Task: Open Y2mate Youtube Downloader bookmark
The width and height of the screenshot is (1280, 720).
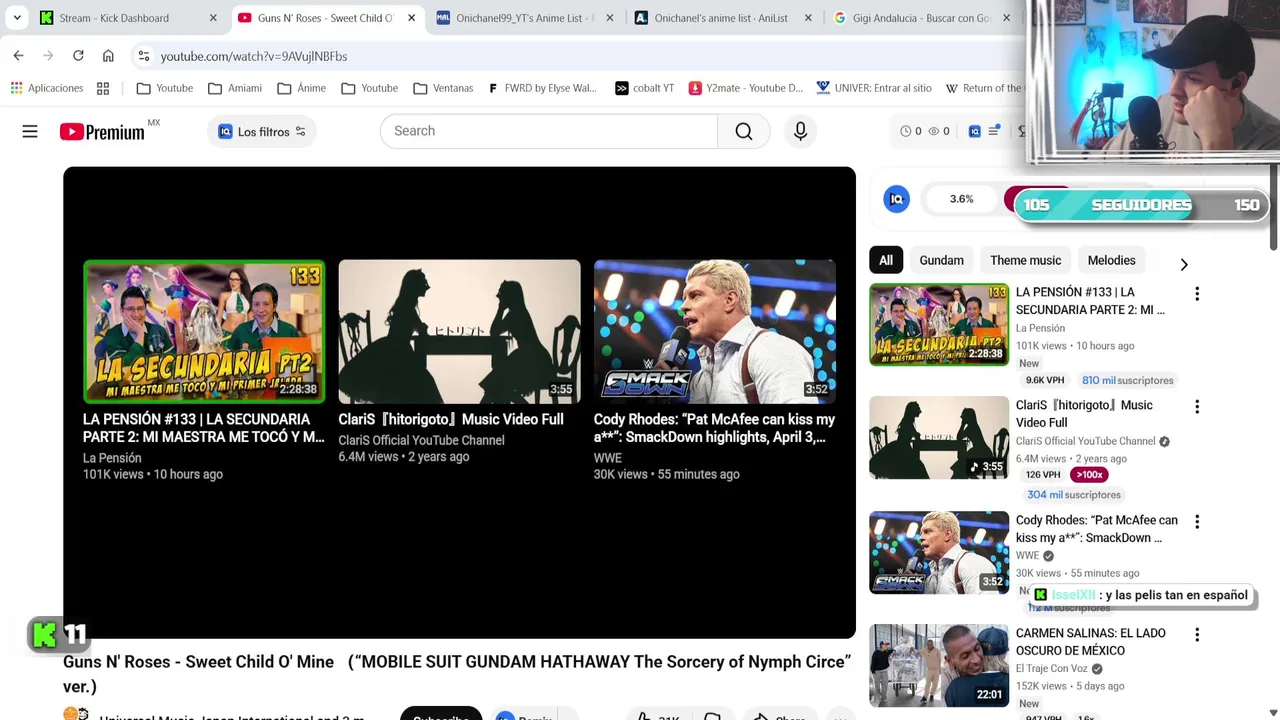Action: [746, 88]
